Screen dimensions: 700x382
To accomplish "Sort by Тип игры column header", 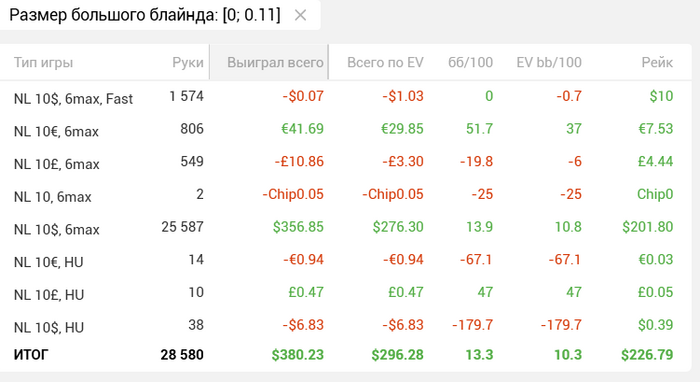I will point(43,62).
